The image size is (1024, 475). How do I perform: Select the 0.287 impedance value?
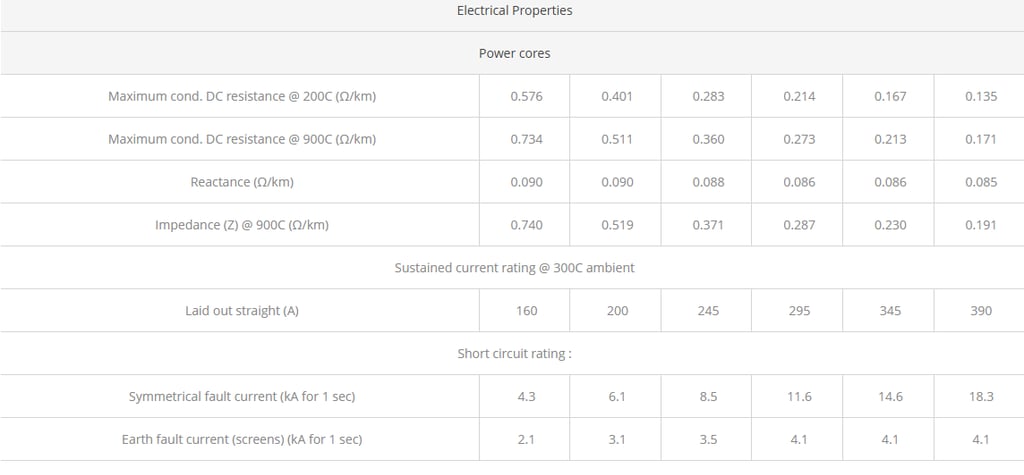pos(799,225)
